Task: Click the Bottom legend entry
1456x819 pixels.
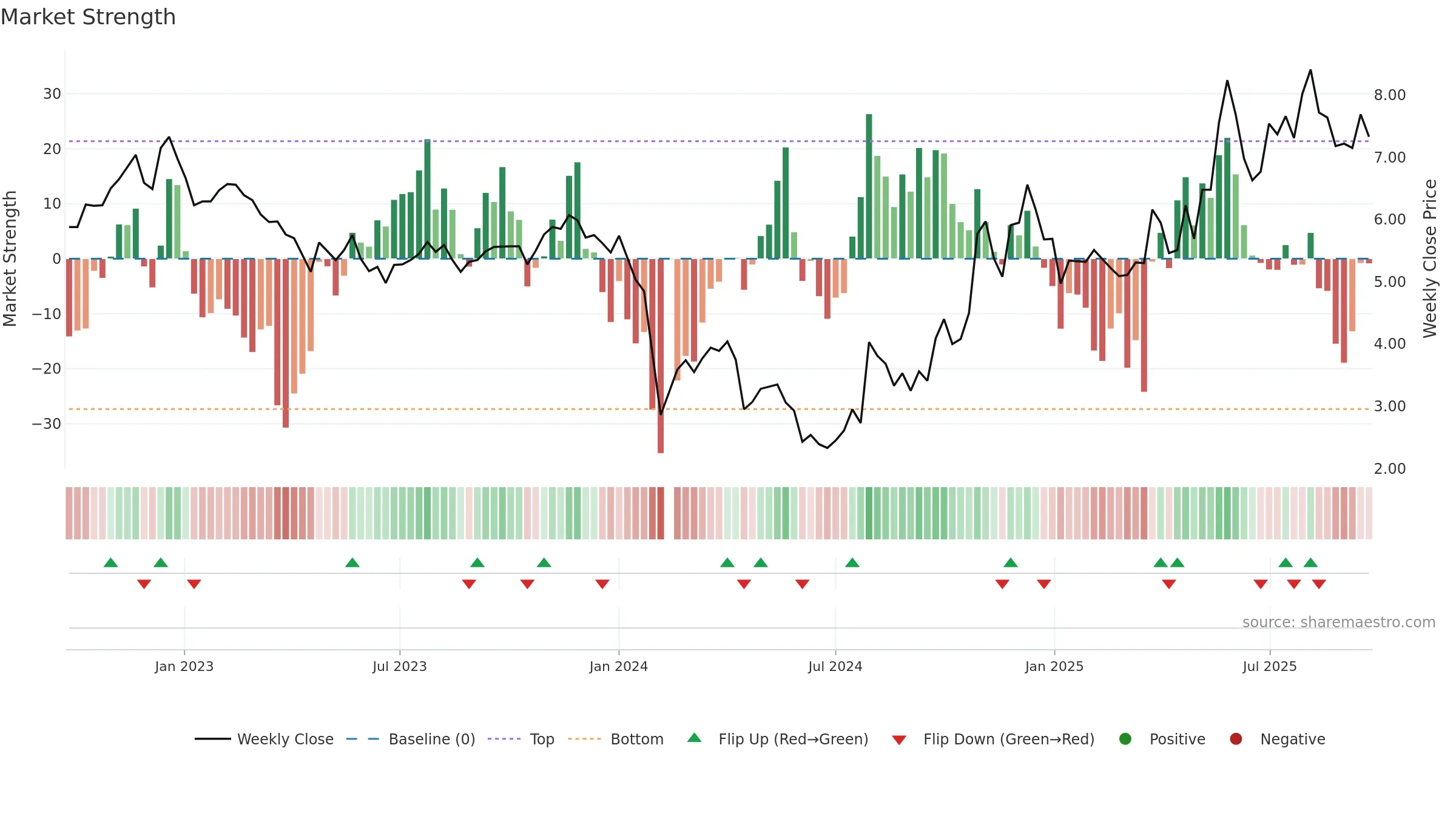Action: coord(616,739)
